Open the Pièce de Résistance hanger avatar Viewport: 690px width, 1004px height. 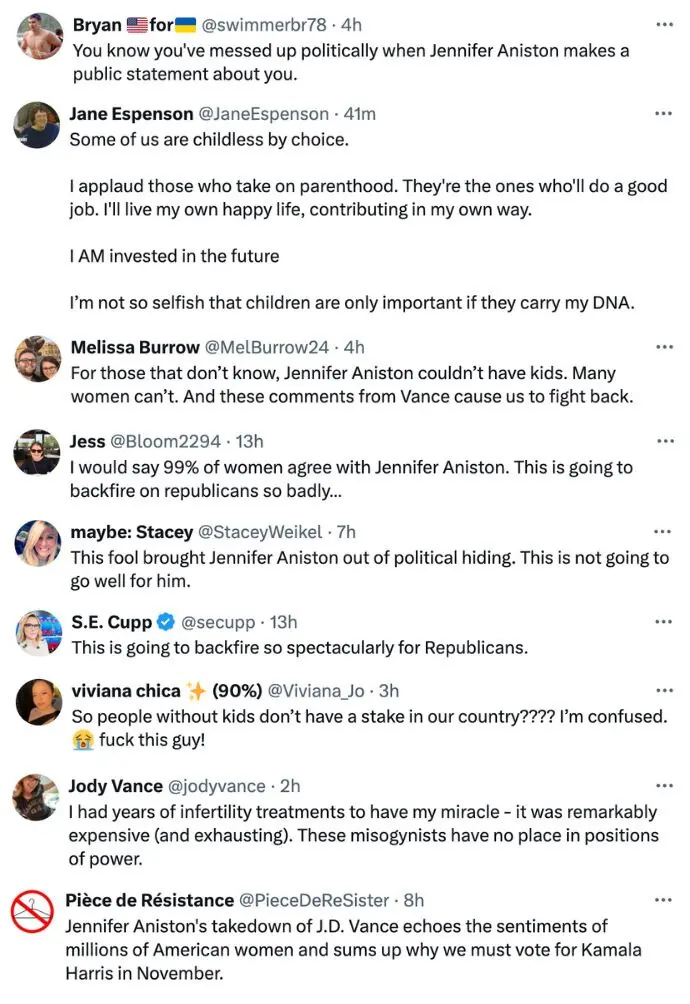33,912
